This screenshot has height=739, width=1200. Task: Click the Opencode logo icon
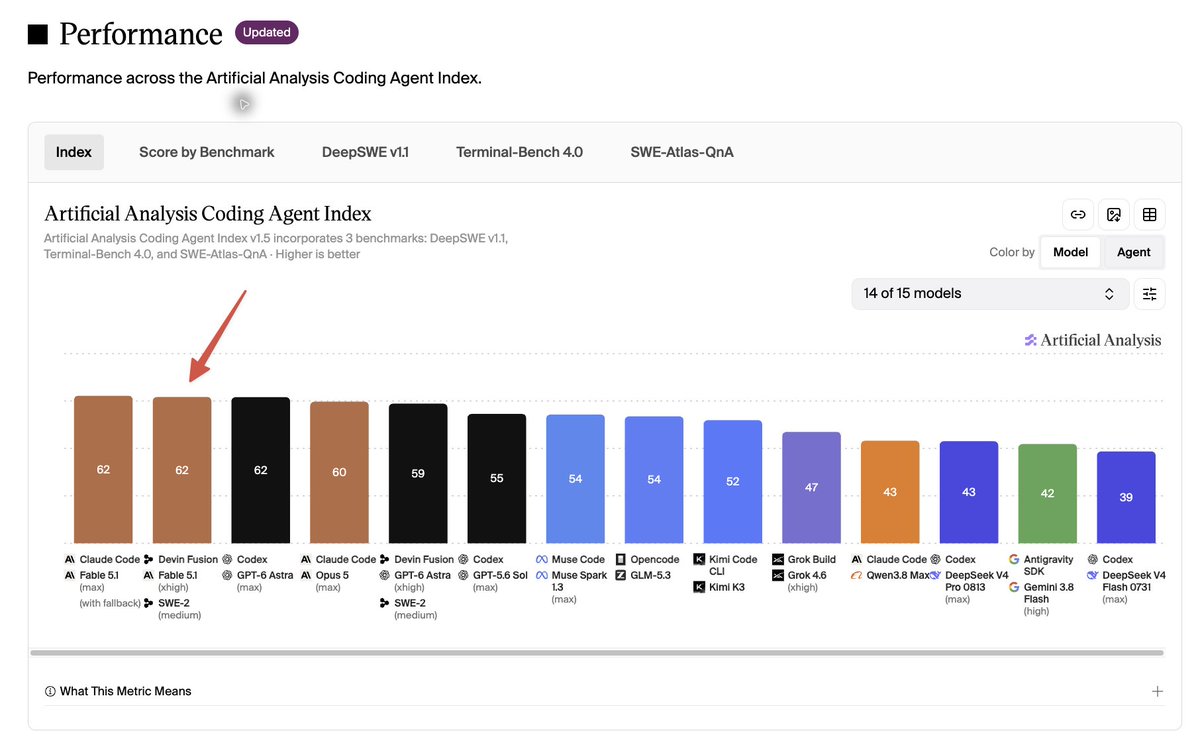coord(620,560)
